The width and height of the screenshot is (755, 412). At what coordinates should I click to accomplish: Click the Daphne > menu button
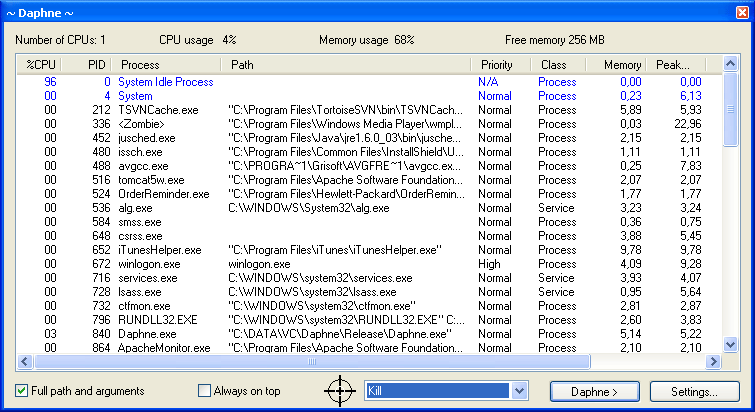coord(594,391)
